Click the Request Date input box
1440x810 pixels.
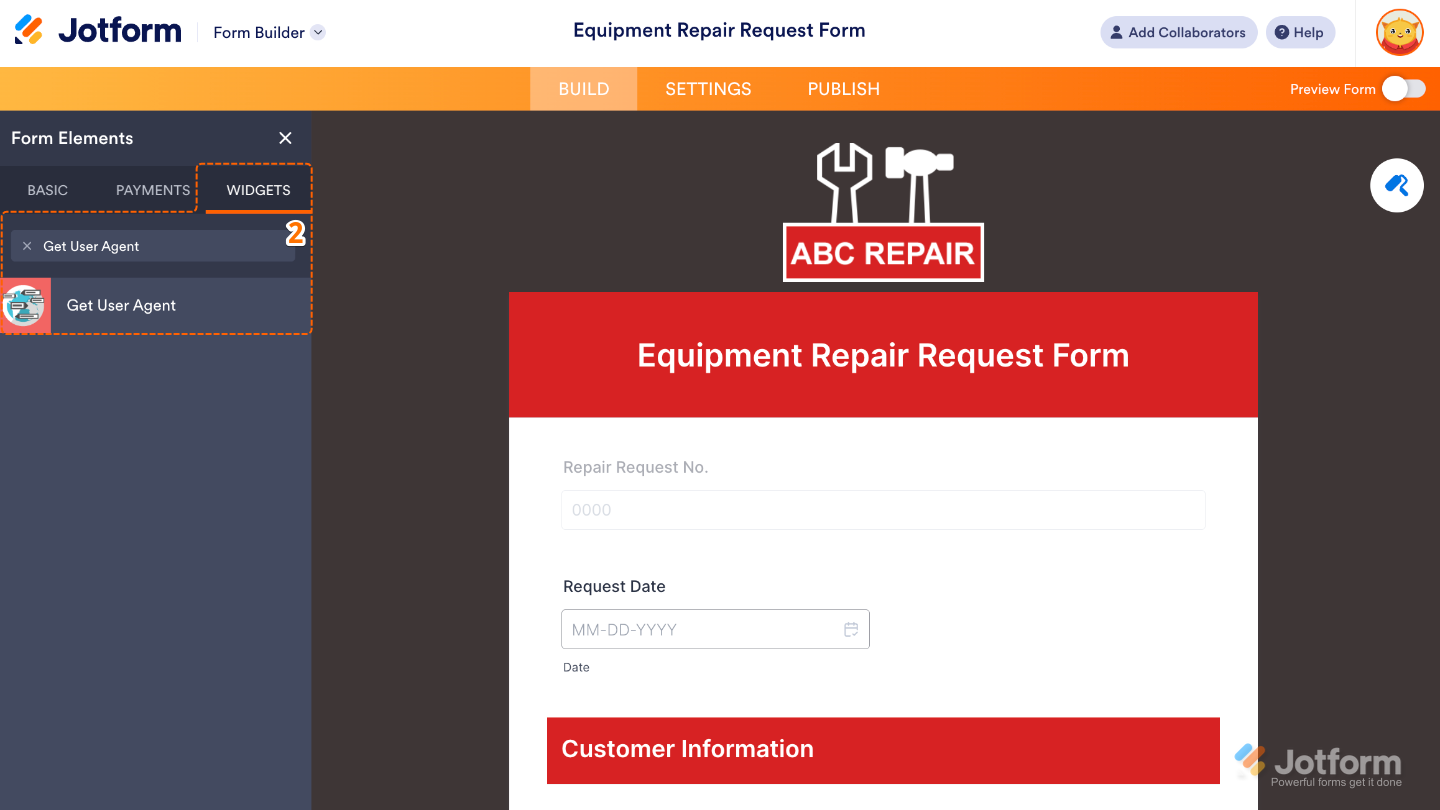(700, 629)
